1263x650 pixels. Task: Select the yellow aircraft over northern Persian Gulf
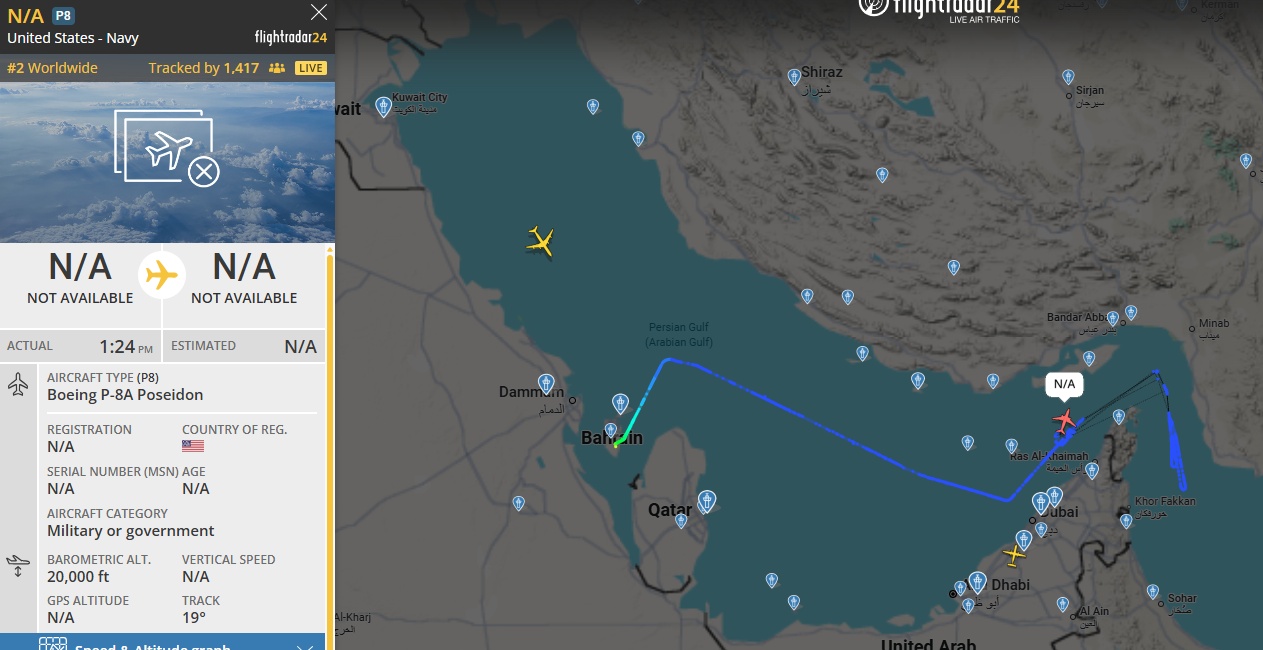coord(540,241)
